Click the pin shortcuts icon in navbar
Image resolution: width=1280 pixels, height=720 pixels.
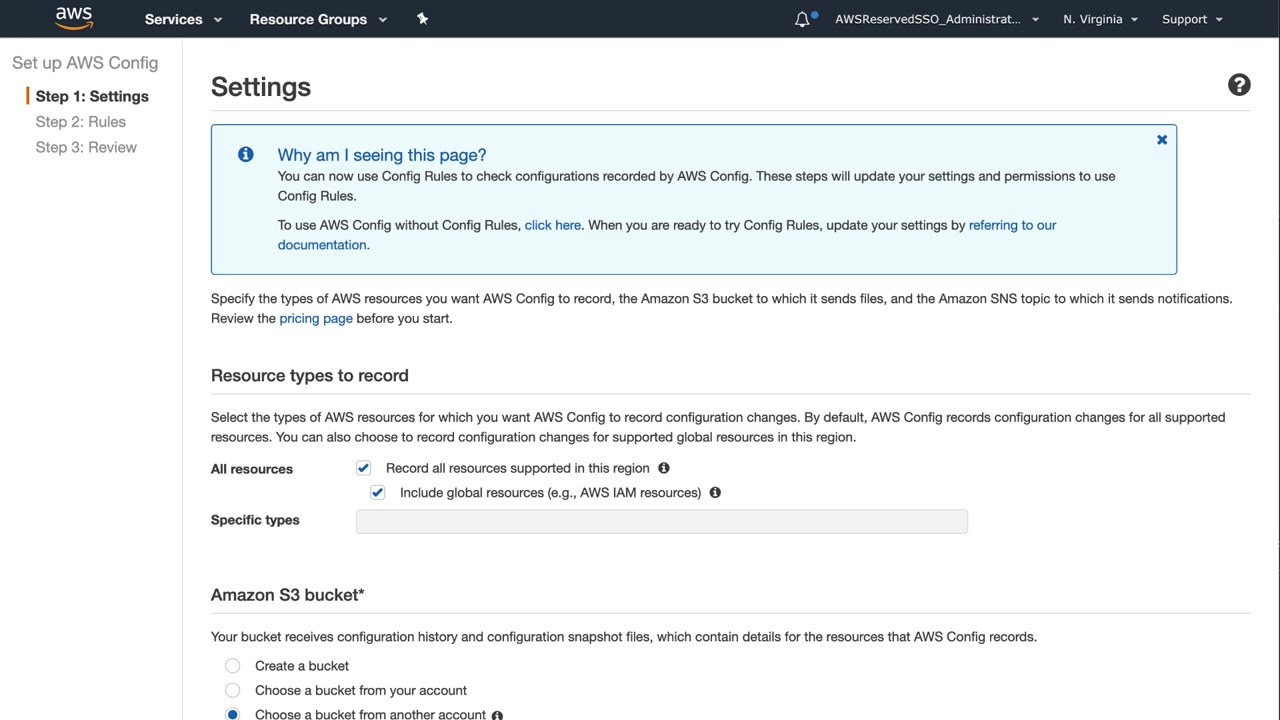point(422,19)
